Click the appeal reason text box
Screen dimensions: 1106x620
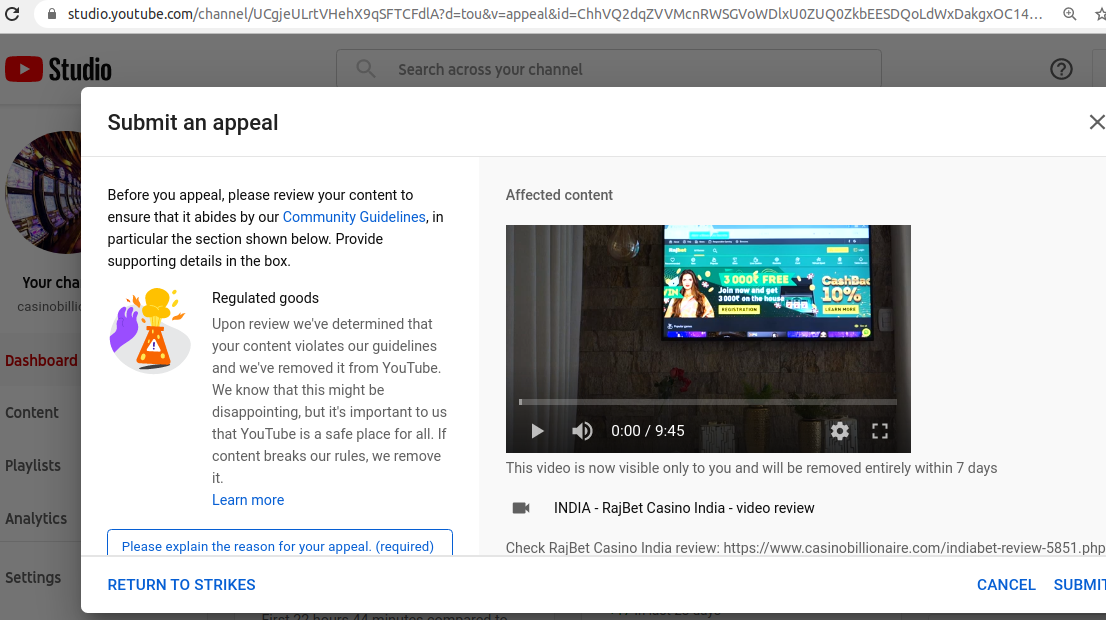(x=279, y=543)
